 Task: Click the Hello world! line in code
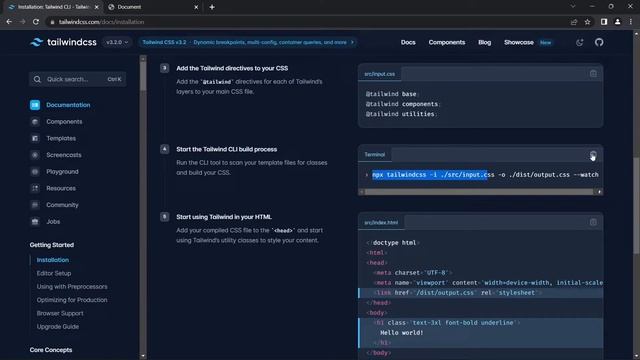point(401,333)
